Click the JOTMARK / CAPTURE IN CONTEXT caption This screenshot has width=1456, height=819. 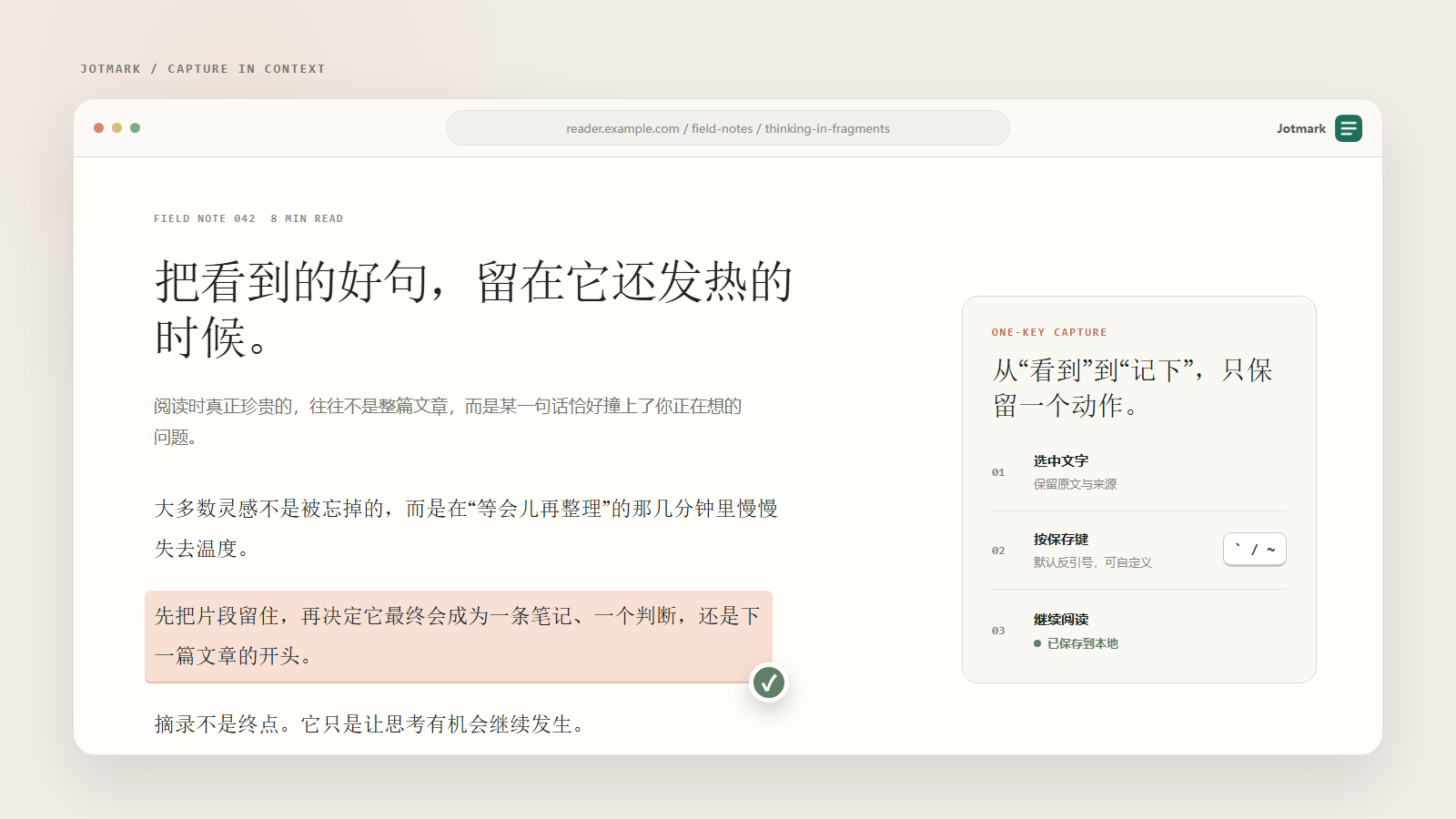point(203,69)
